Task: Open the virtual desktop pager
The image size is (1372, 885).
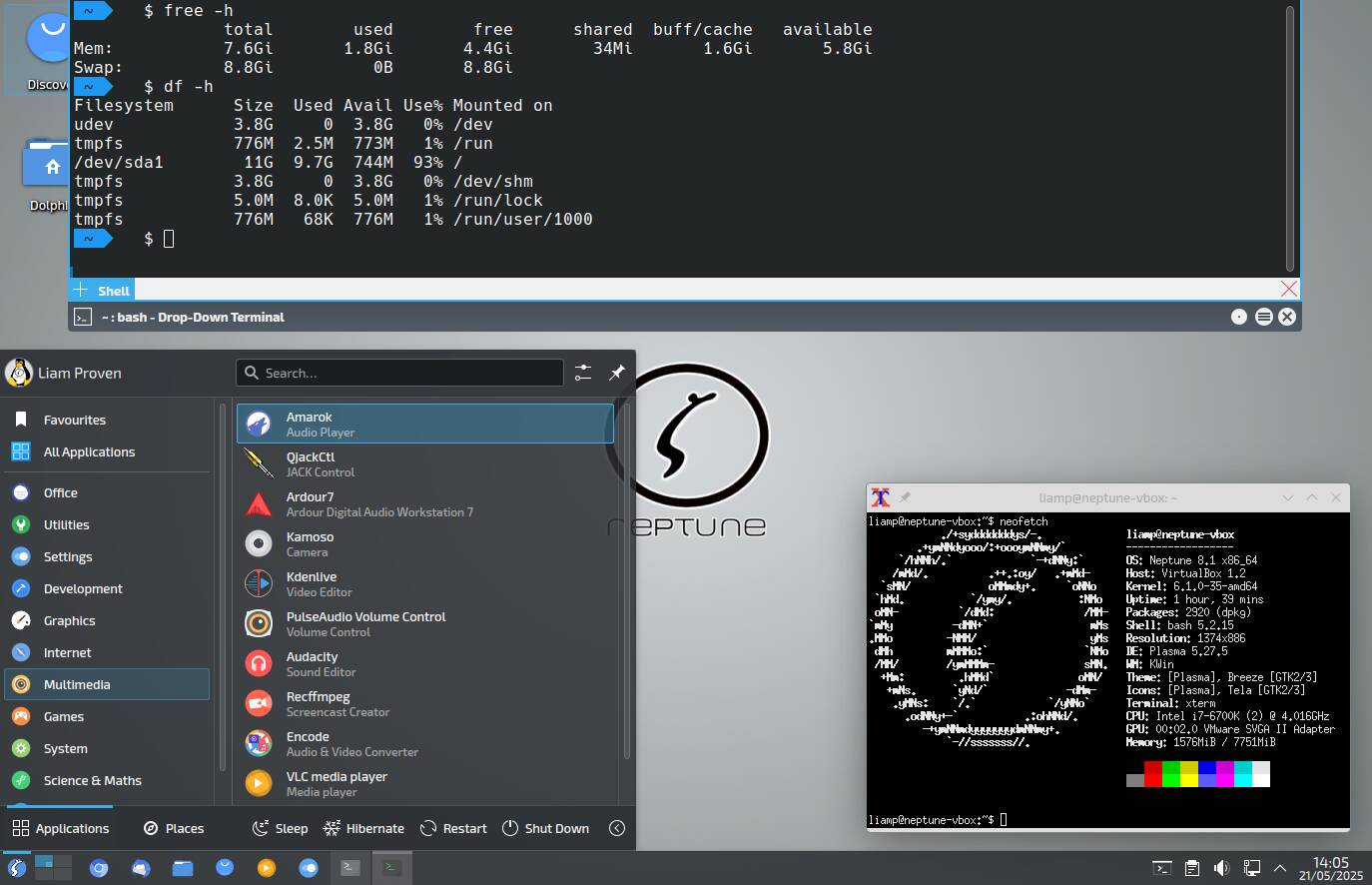Action: (x=53, y=867)
